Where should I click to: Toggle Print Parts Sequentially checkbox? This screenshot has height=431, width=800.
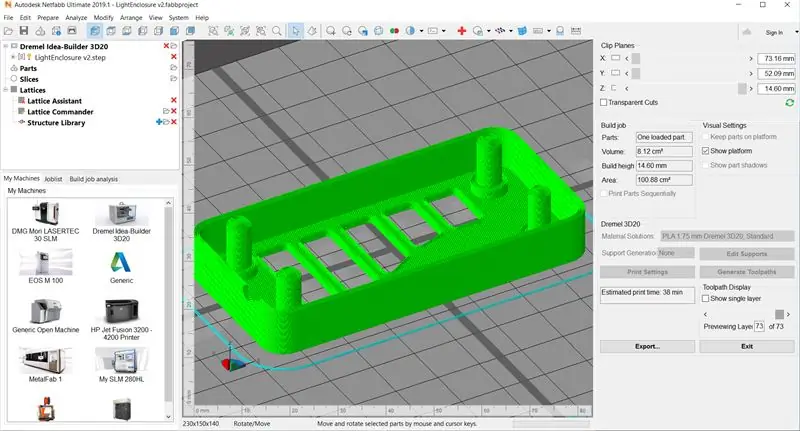(604, 194)
